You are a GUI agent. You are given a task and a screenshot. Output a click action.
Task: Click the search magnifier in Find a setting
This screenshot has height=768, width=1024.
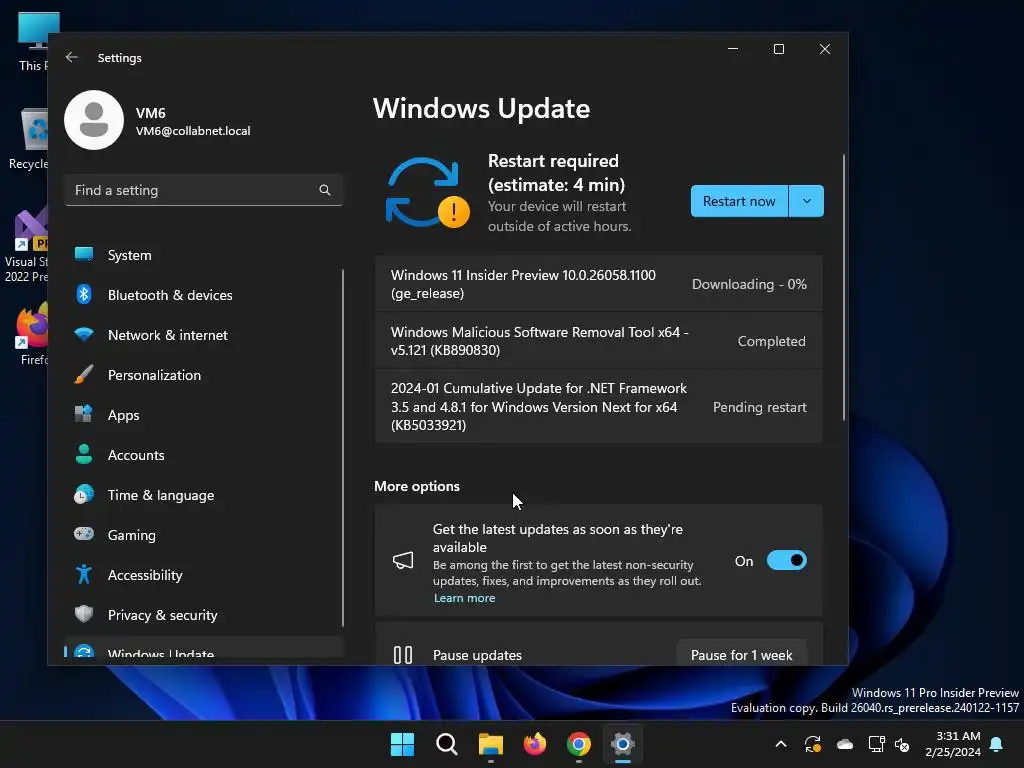(x=325, y=190)
